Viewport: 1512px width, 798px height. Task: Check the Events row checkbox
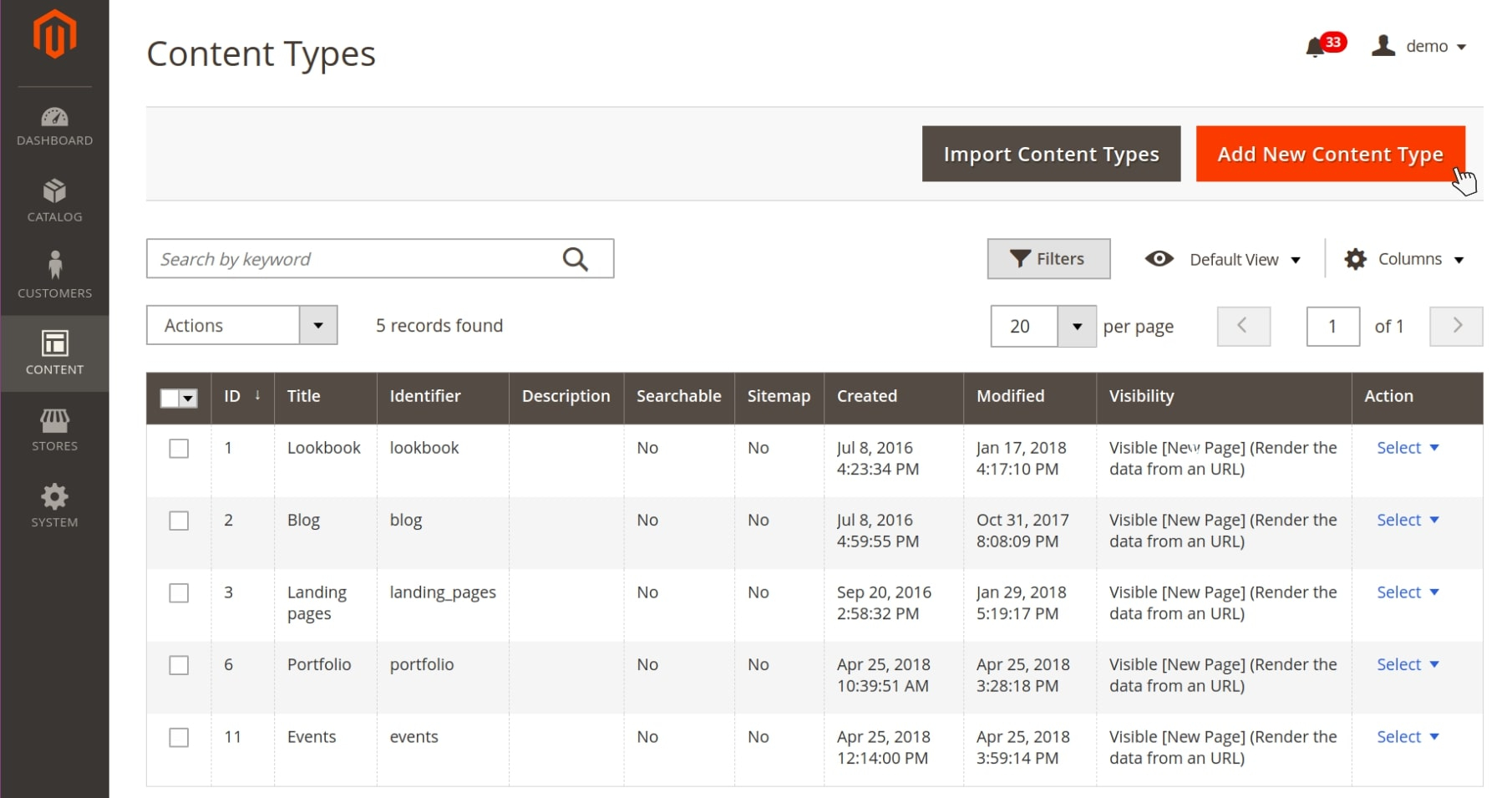pyautogui.click(x=179, y=738)
